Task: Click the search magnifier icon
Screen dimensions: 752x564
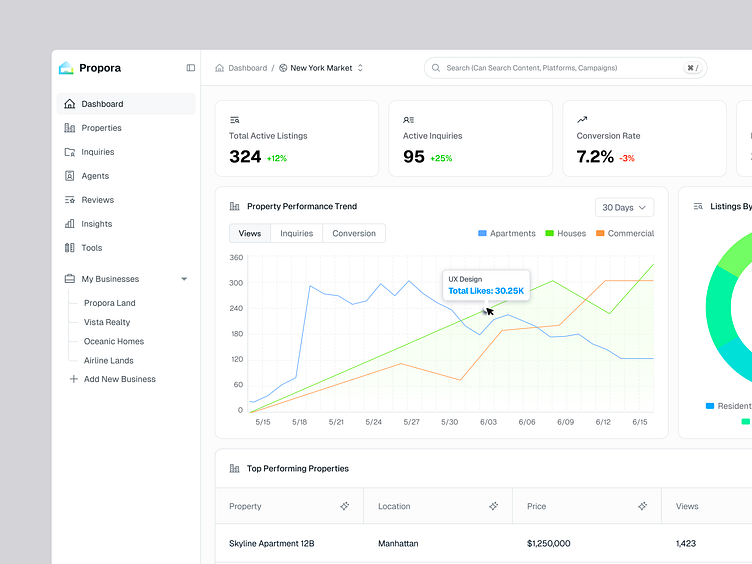Action: [x=436, y=68]
